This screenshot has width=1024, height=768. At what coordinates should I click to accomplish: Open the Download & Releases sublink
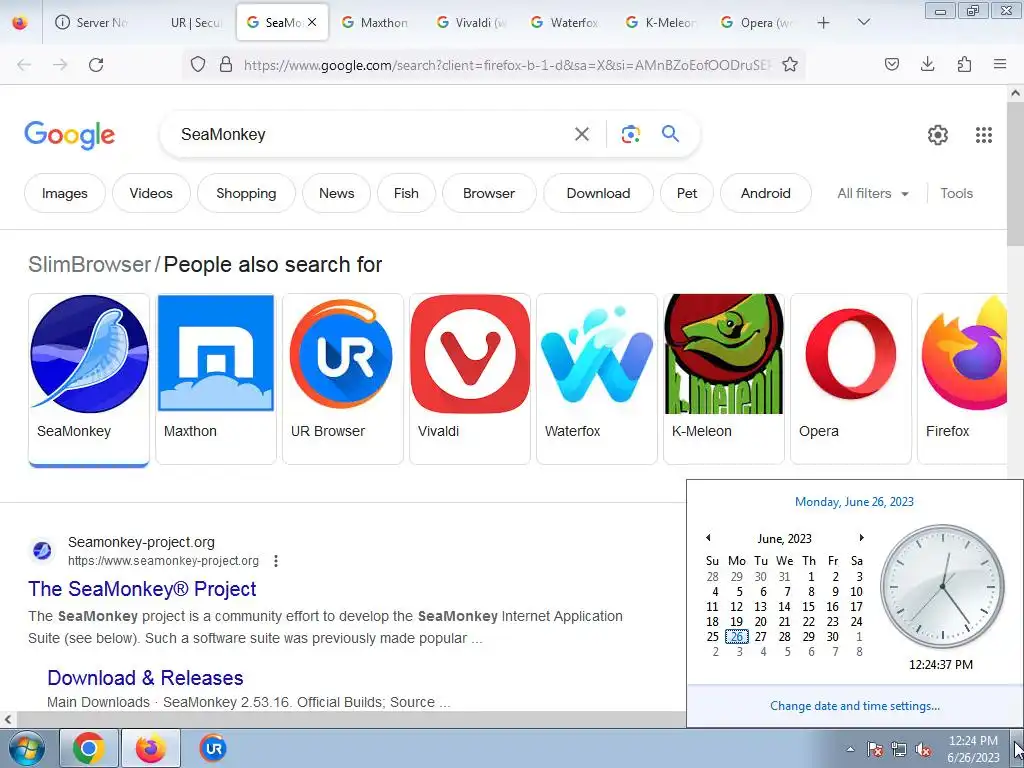[x=145, y=678]
